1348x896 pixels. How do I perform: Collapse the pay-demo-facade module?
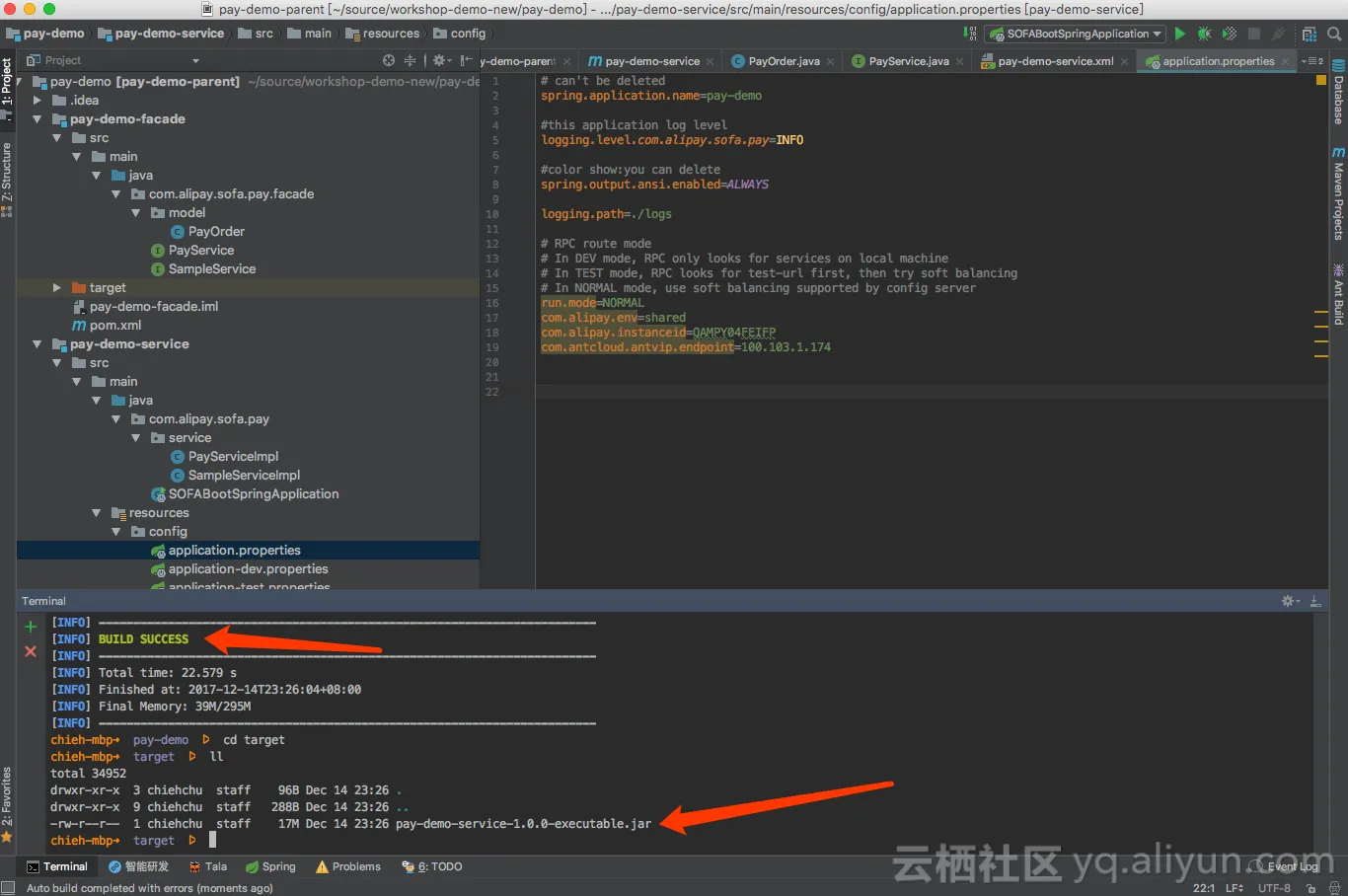[x=37, y=118]
